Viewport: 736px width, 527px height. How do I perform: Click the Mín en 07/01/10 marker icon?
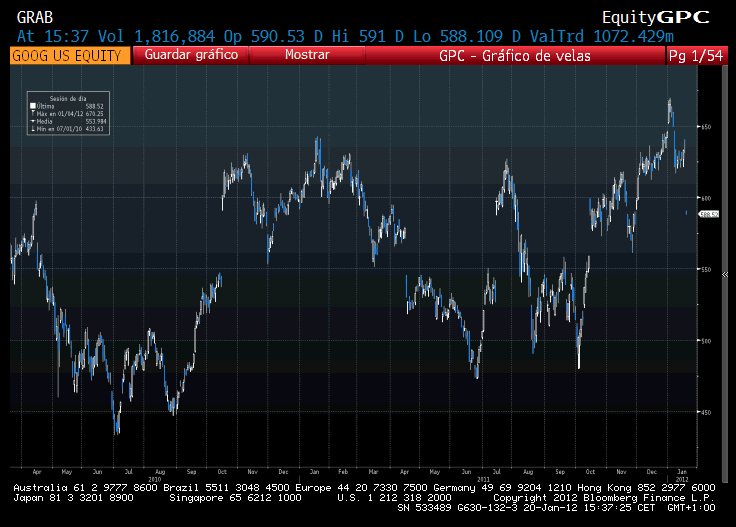33,129
